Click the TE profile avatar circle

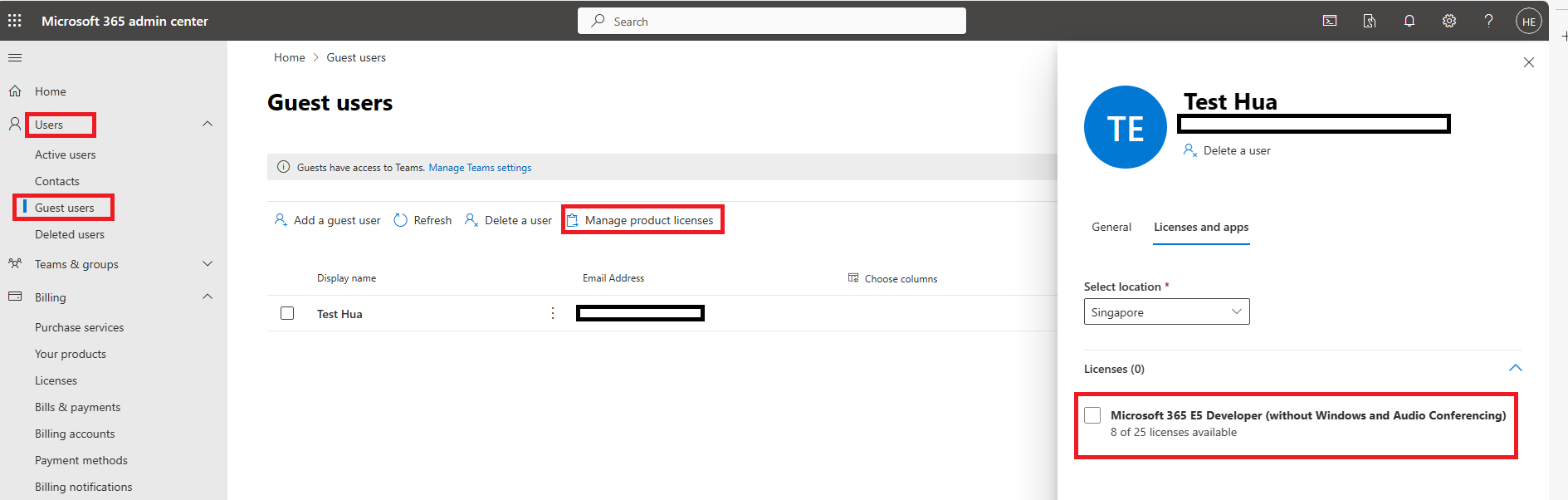pyautogui.click(x=1126, y=127)
